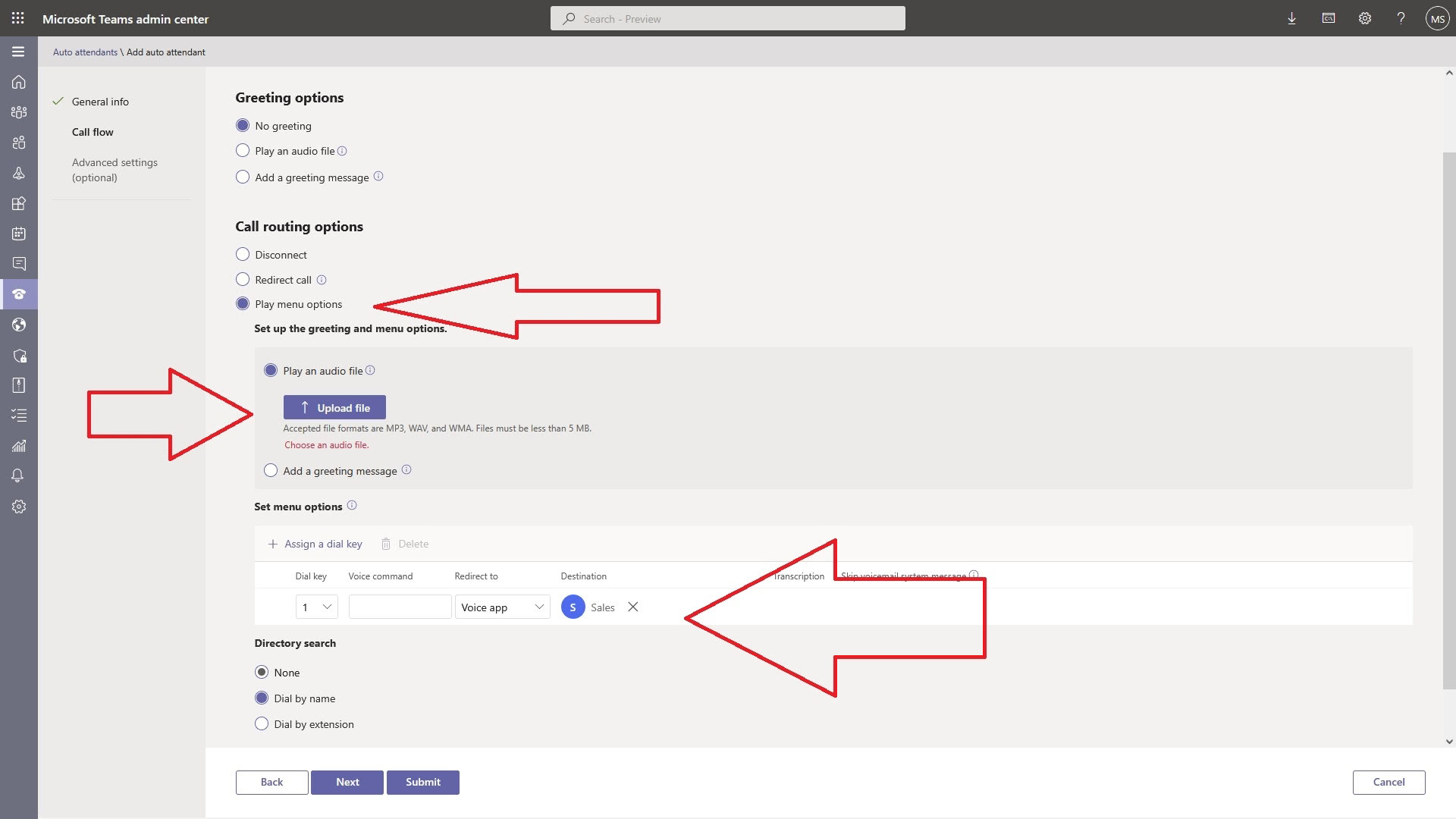Open the Auto attendants breadcrumb link

[x=84, y=52]
